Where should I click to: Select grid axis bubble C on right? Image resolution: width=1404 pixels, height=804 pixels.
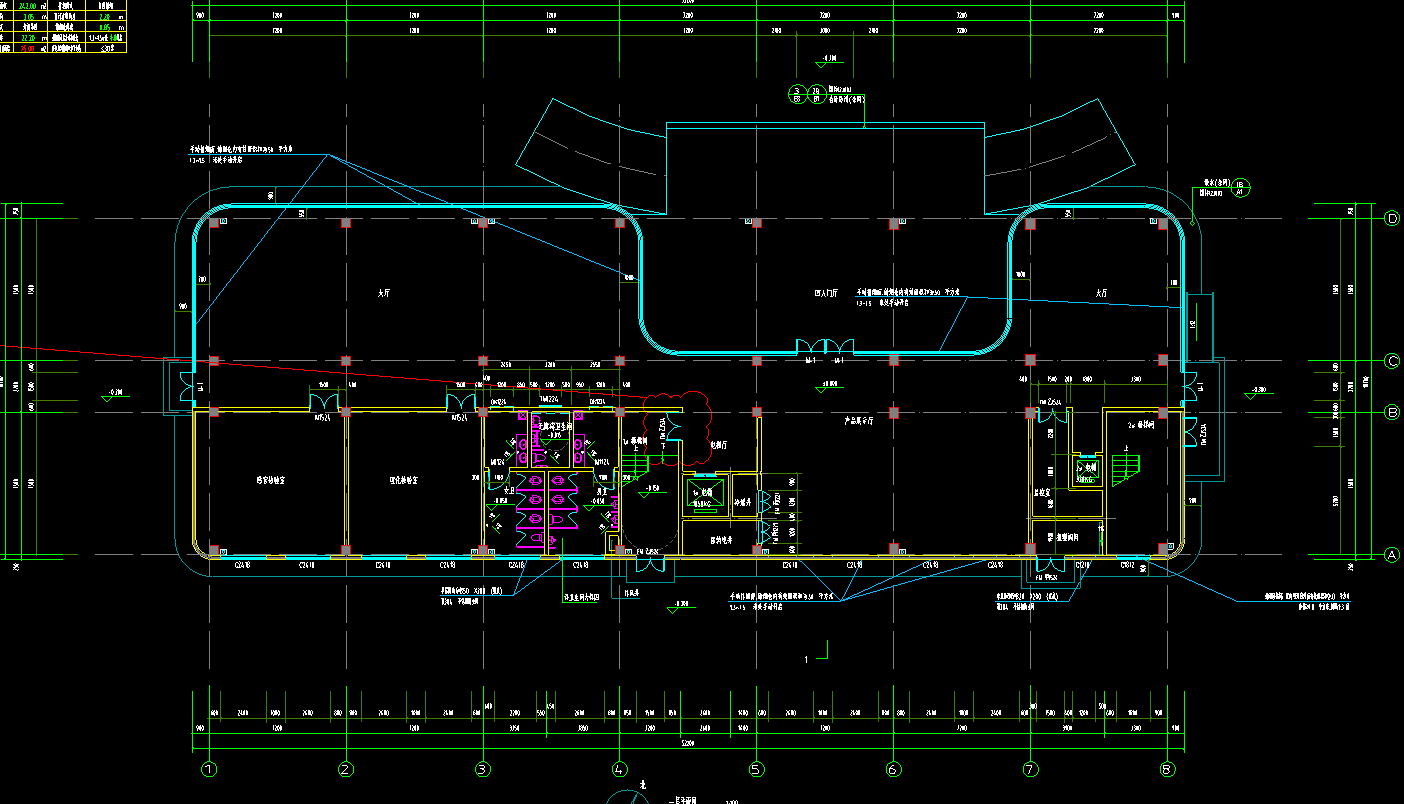click(1391, 361)
